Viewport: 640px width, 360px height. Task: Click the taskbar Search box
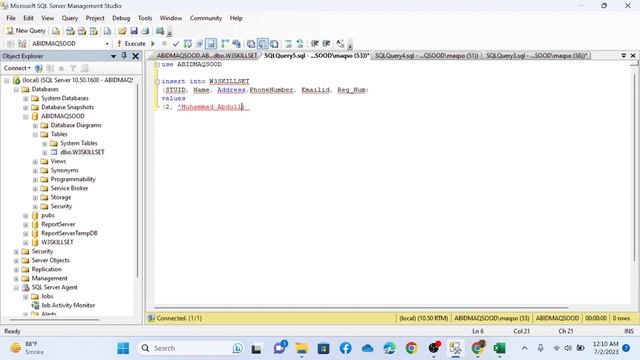(x=191, y=348)
